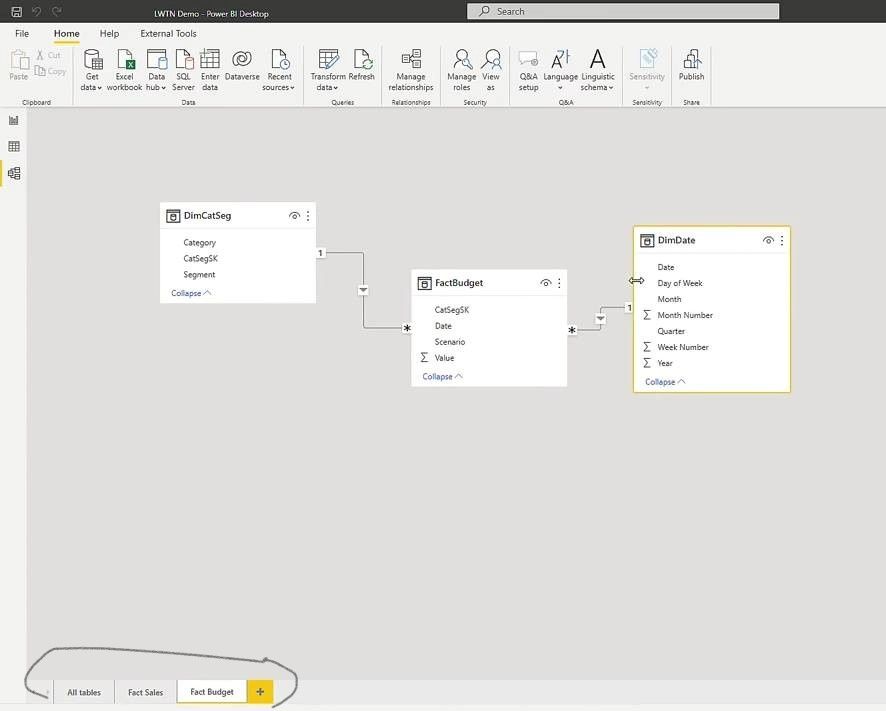Open the Dataverse connector
This screenshot has height=711, width=886.
point(242,65)
